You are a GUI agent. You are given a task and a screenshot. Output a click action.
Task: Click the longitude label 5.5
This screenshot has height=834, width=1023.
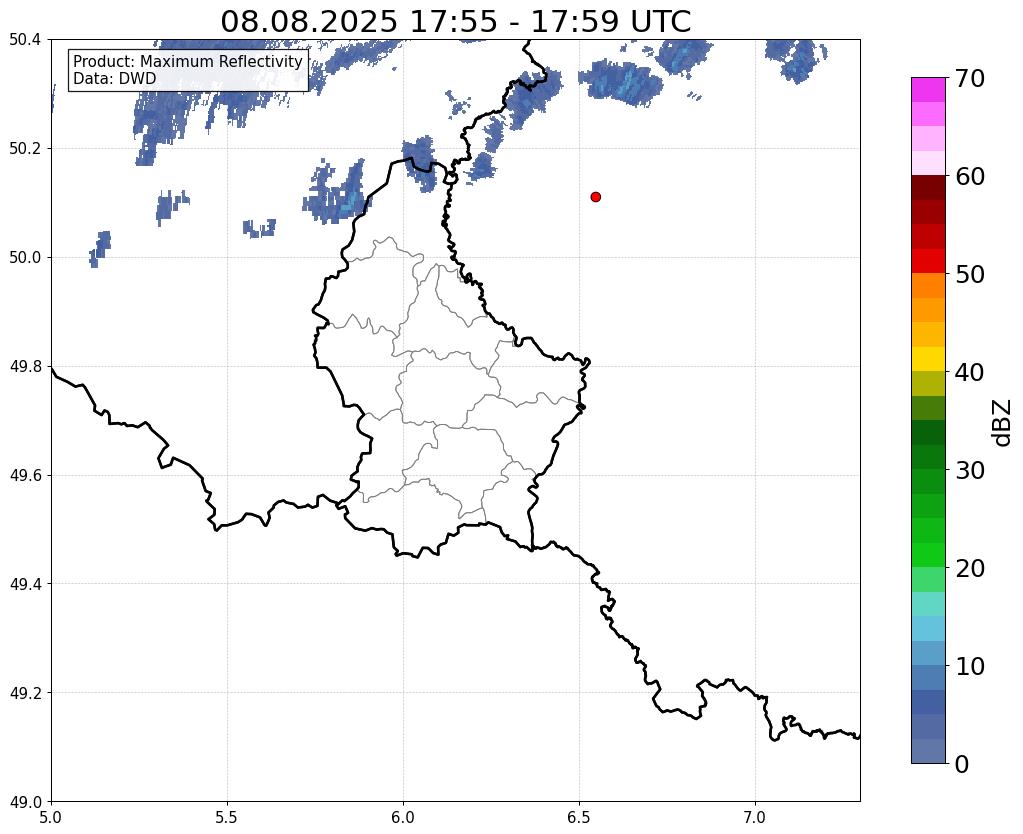pos(227,817)
